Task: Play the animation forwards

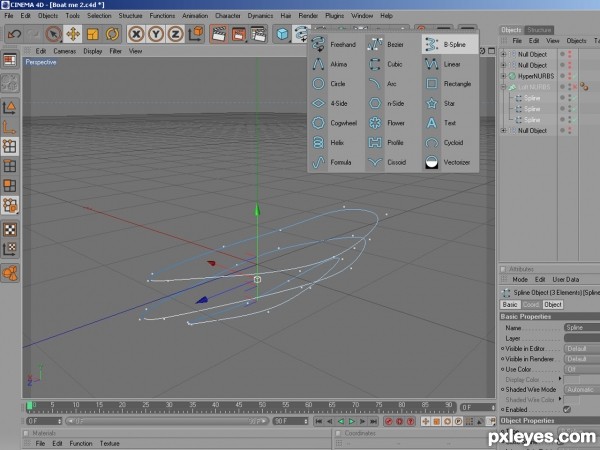Action: coord(351,421)
